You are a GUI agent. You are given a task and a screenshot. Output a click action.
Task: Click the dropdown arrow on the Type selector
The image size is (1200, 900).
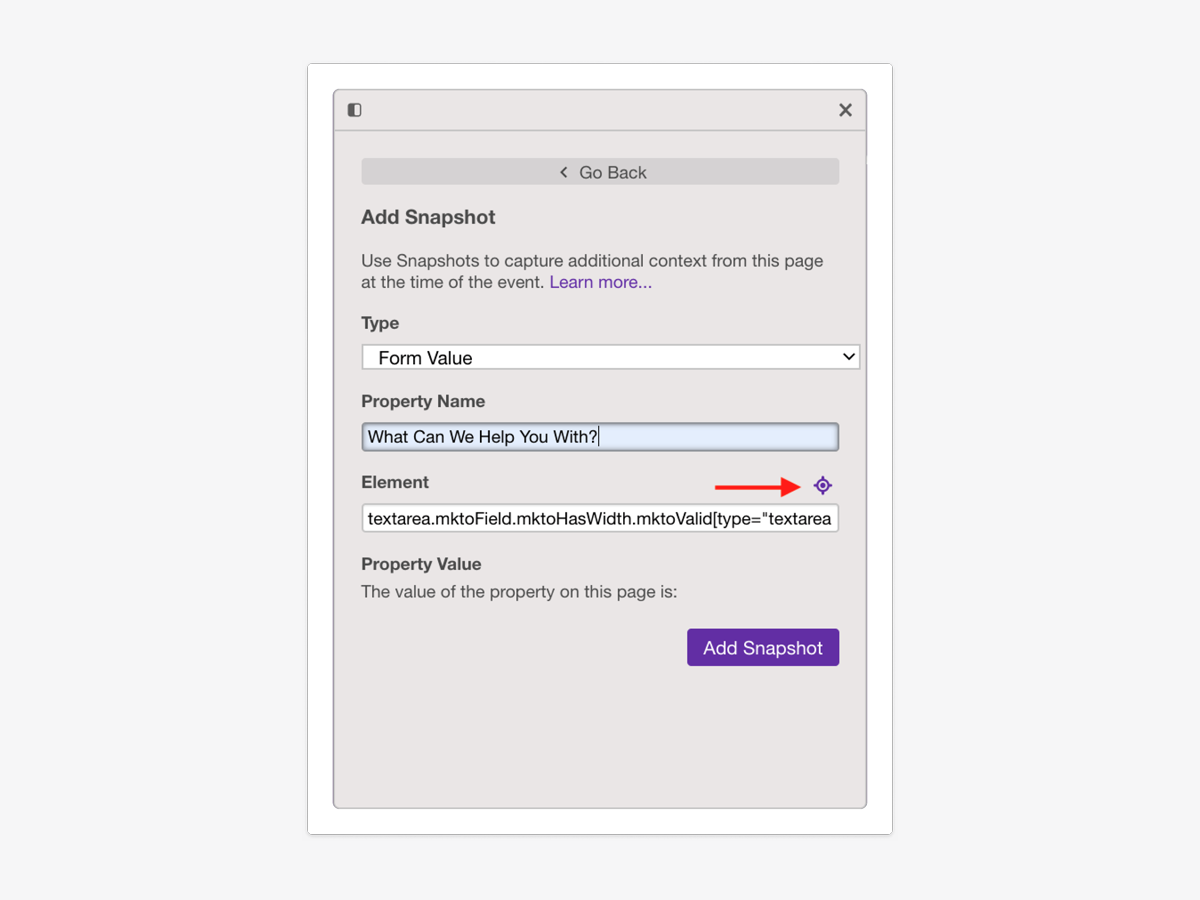849,357
